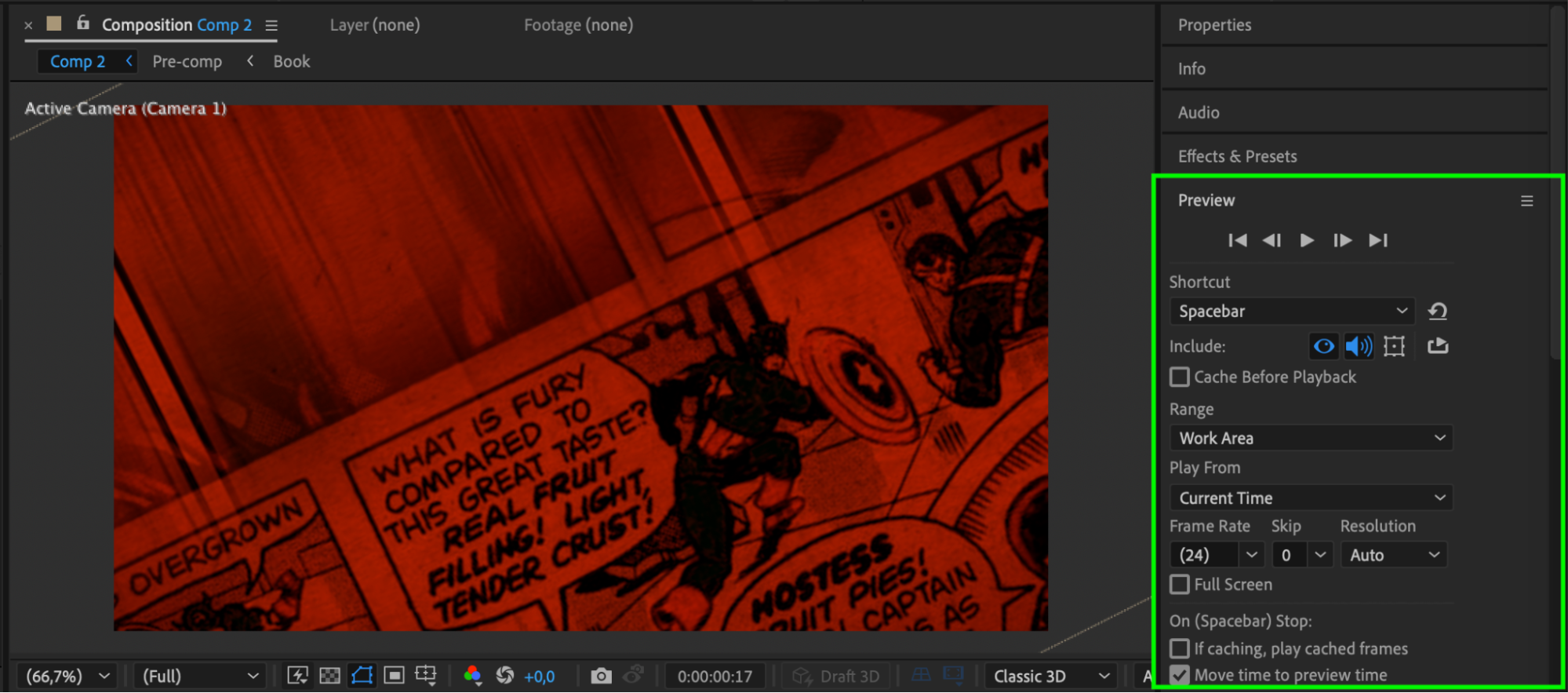
Task: Reset exposure with the aperture icon
Action: tap(505, 676)
